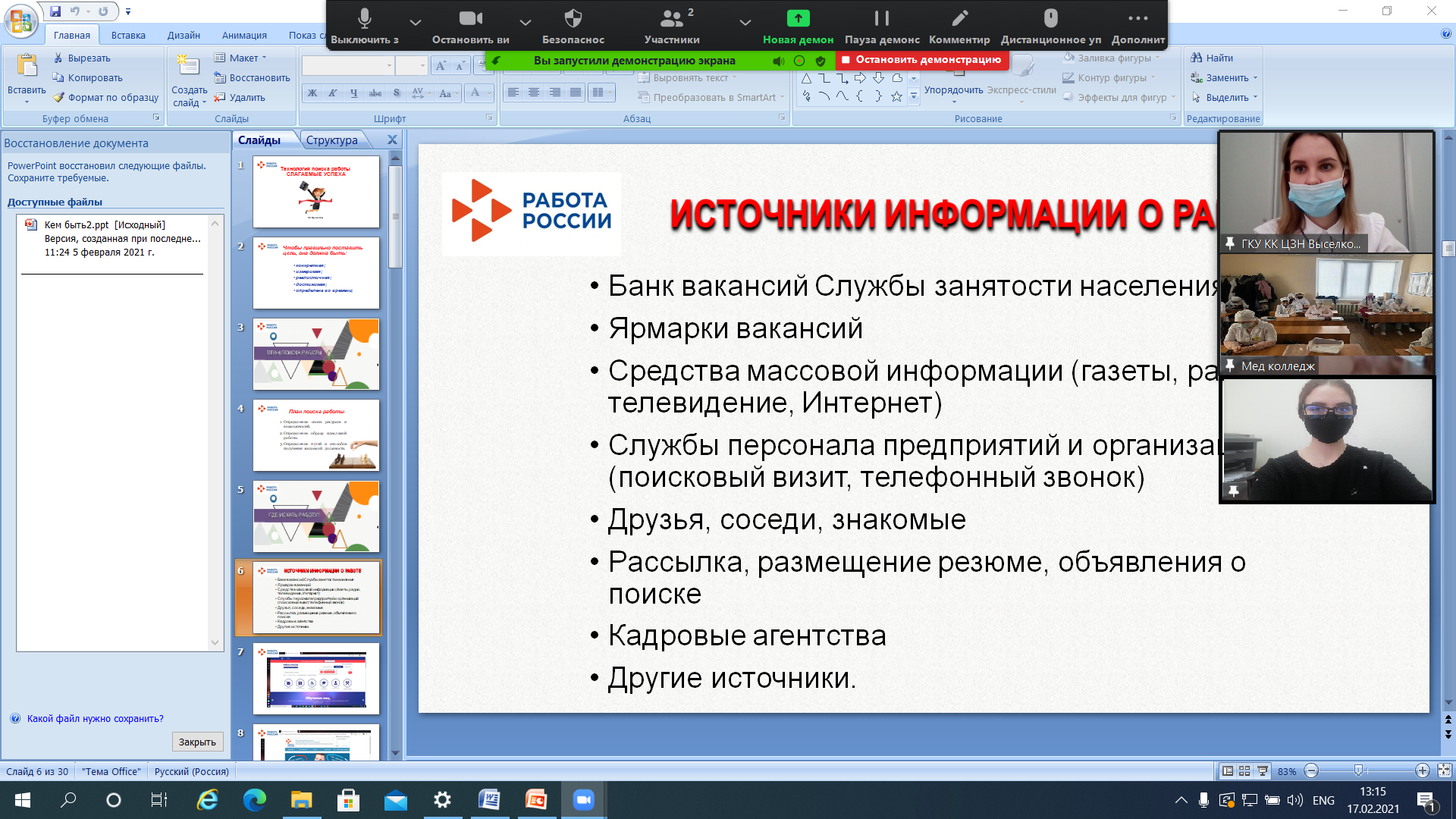Open the Выделить select dropdown
1456x819 pixels.
1225,97
